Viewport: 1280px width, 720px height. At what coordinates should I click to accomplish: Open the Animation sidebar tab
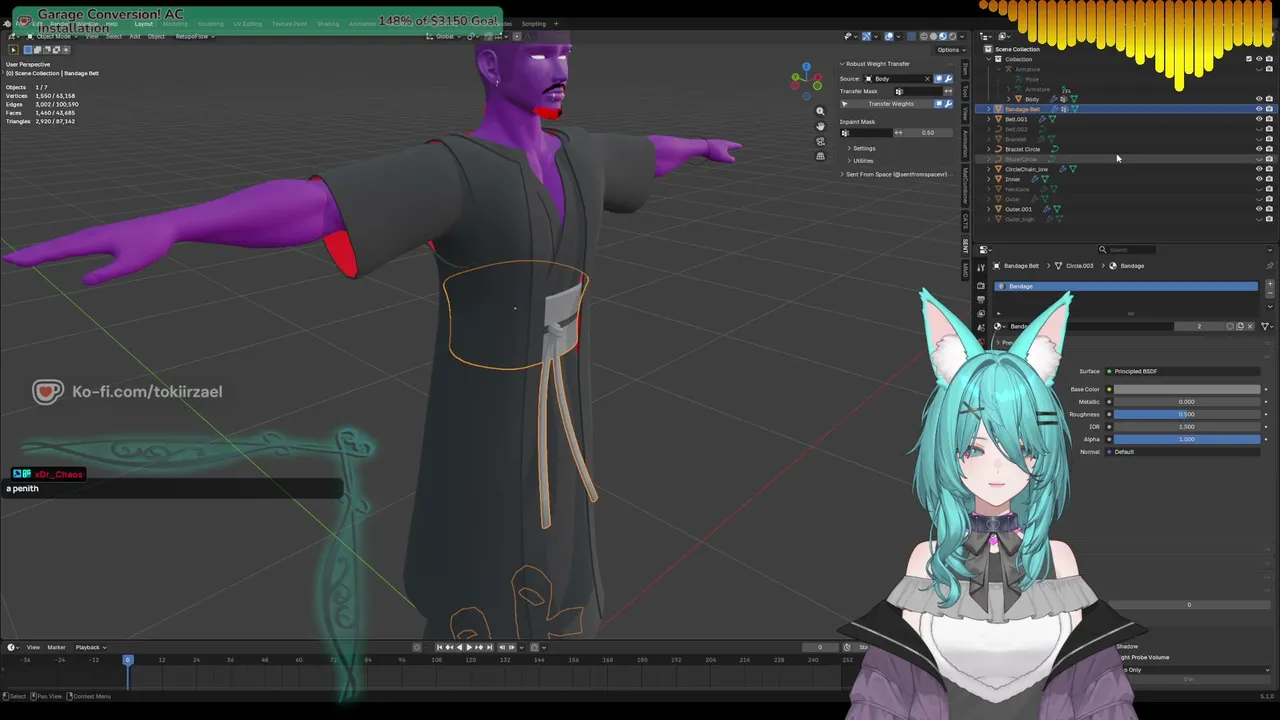click(965, 145)
